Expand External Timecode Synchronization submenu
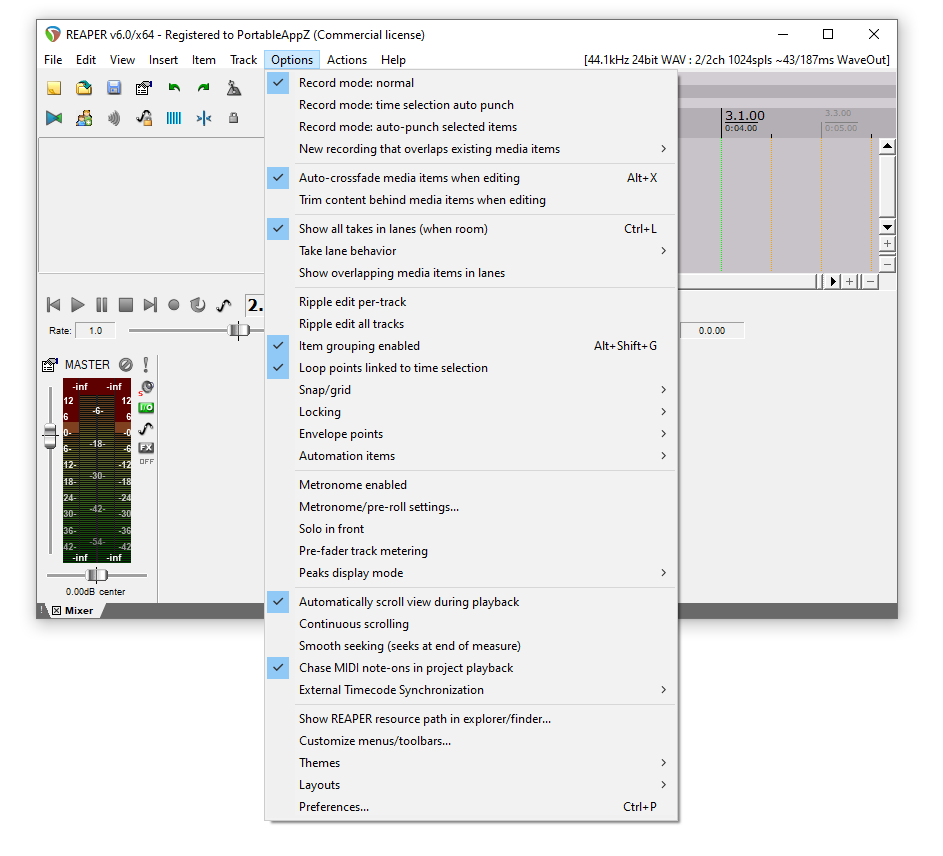 point(471,690)
